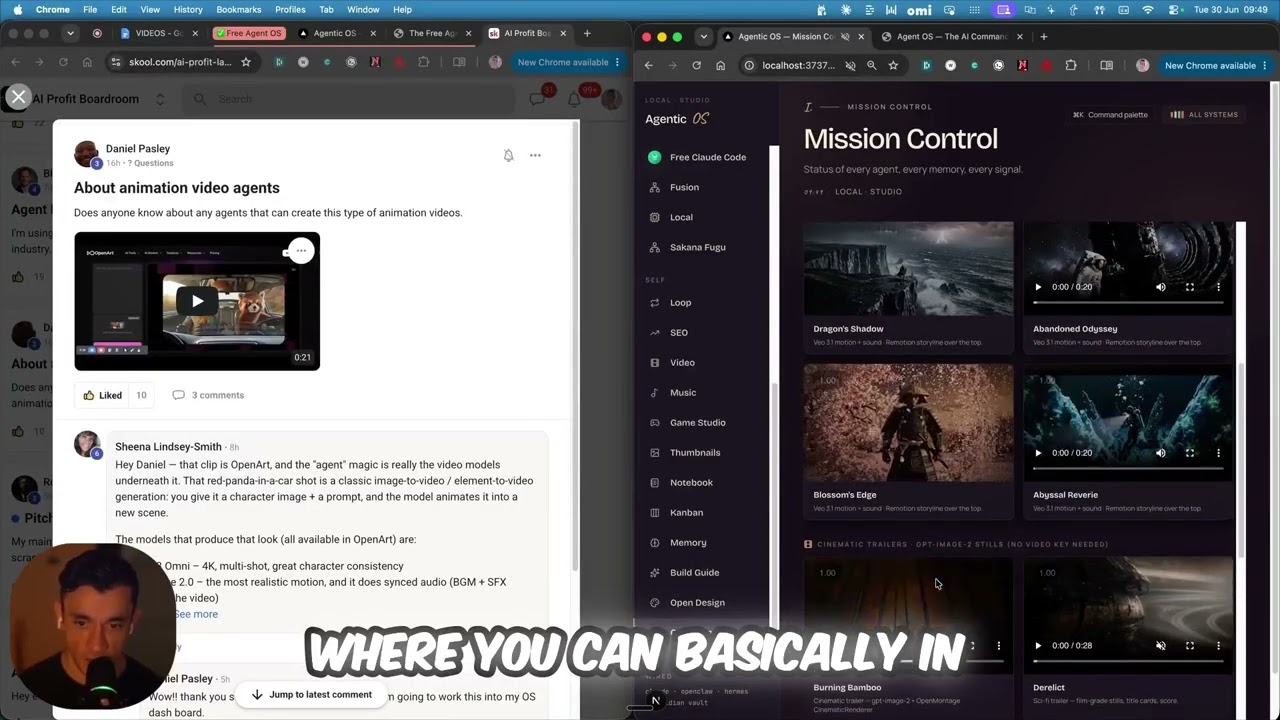This screenshot has width=1280, height=720.
Task: Click Jump to latest comment button
Action: [311, 695]
